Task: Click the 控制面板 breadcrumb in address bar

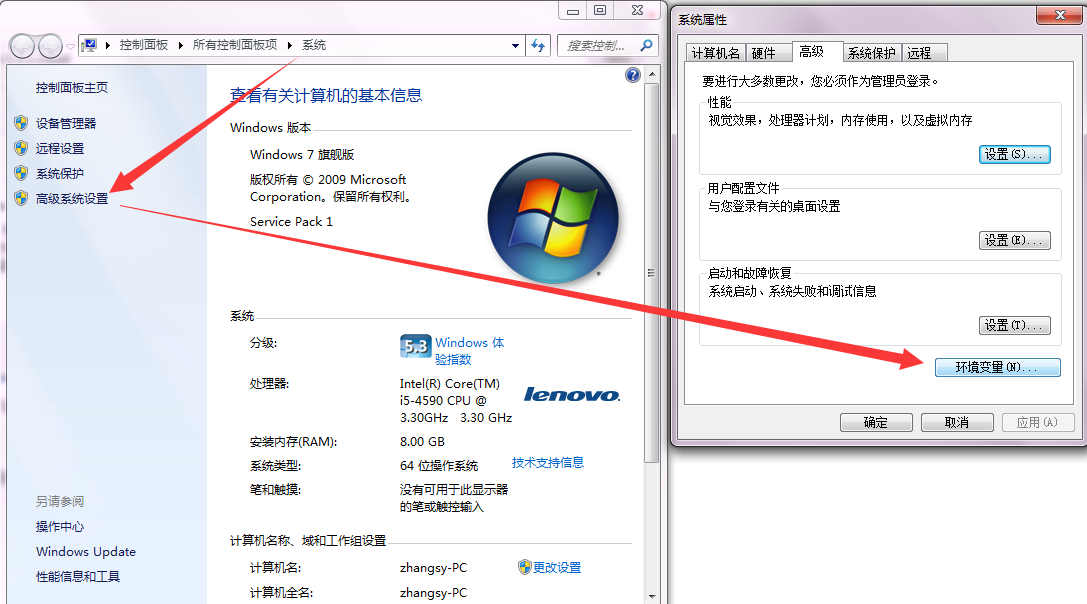Action: [x=144, y=45]
